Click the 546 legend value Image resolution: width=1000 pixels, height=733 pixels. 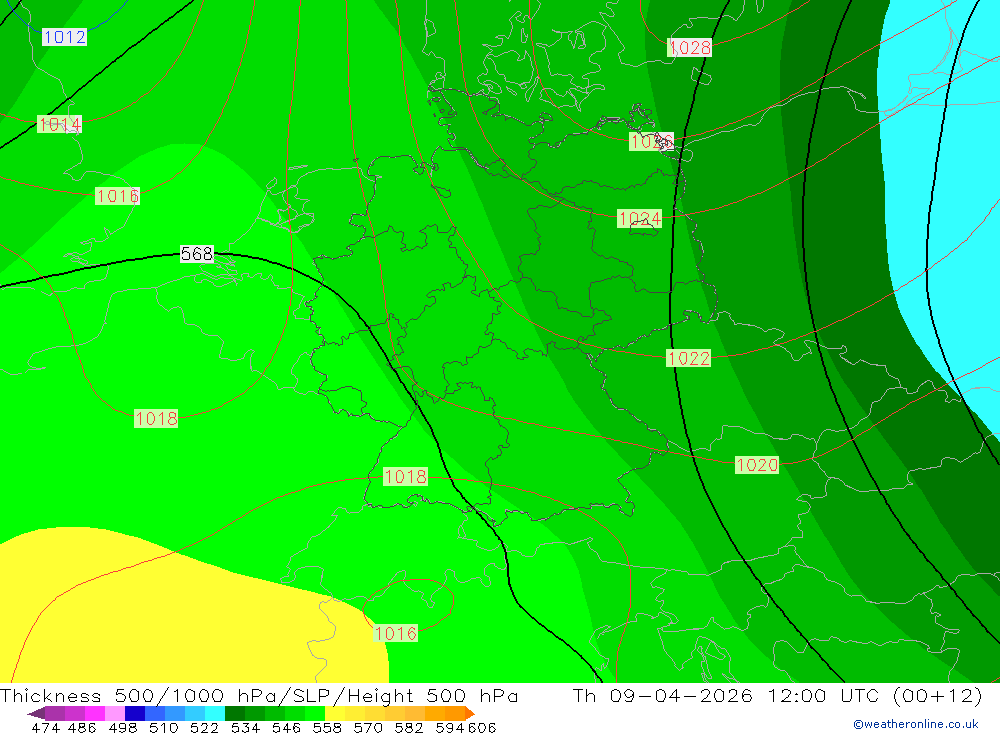tap(286, 727)
